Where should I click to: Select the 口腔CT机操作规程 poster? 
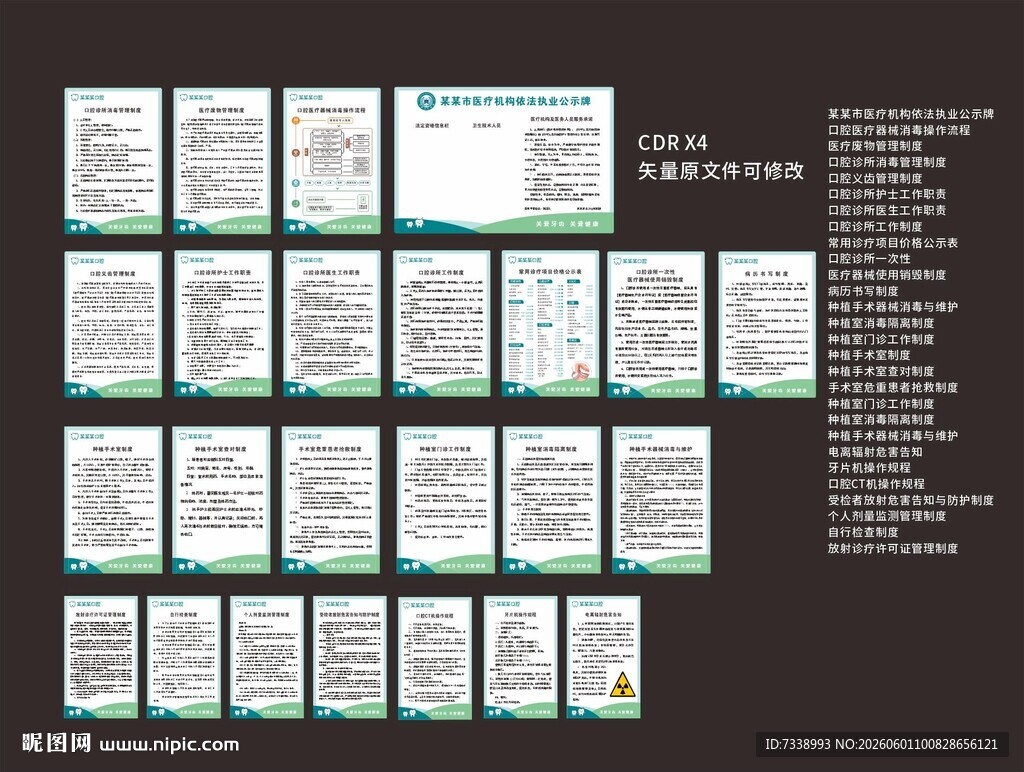[x=435, y=658]
